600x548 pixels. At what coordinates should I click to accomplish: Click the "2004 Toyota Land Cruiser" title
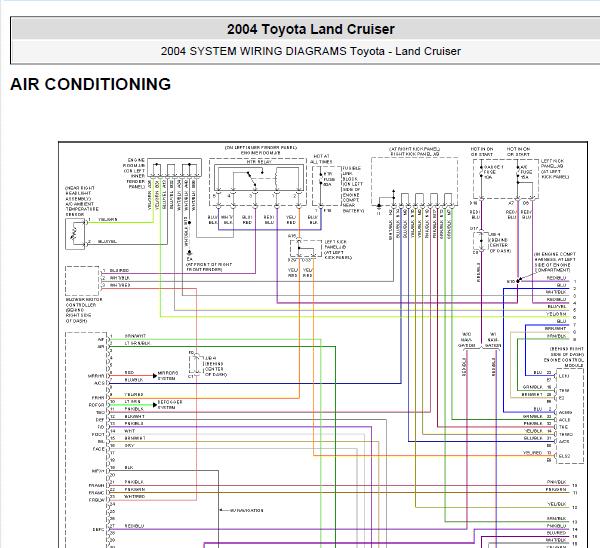tap(311, 29)
